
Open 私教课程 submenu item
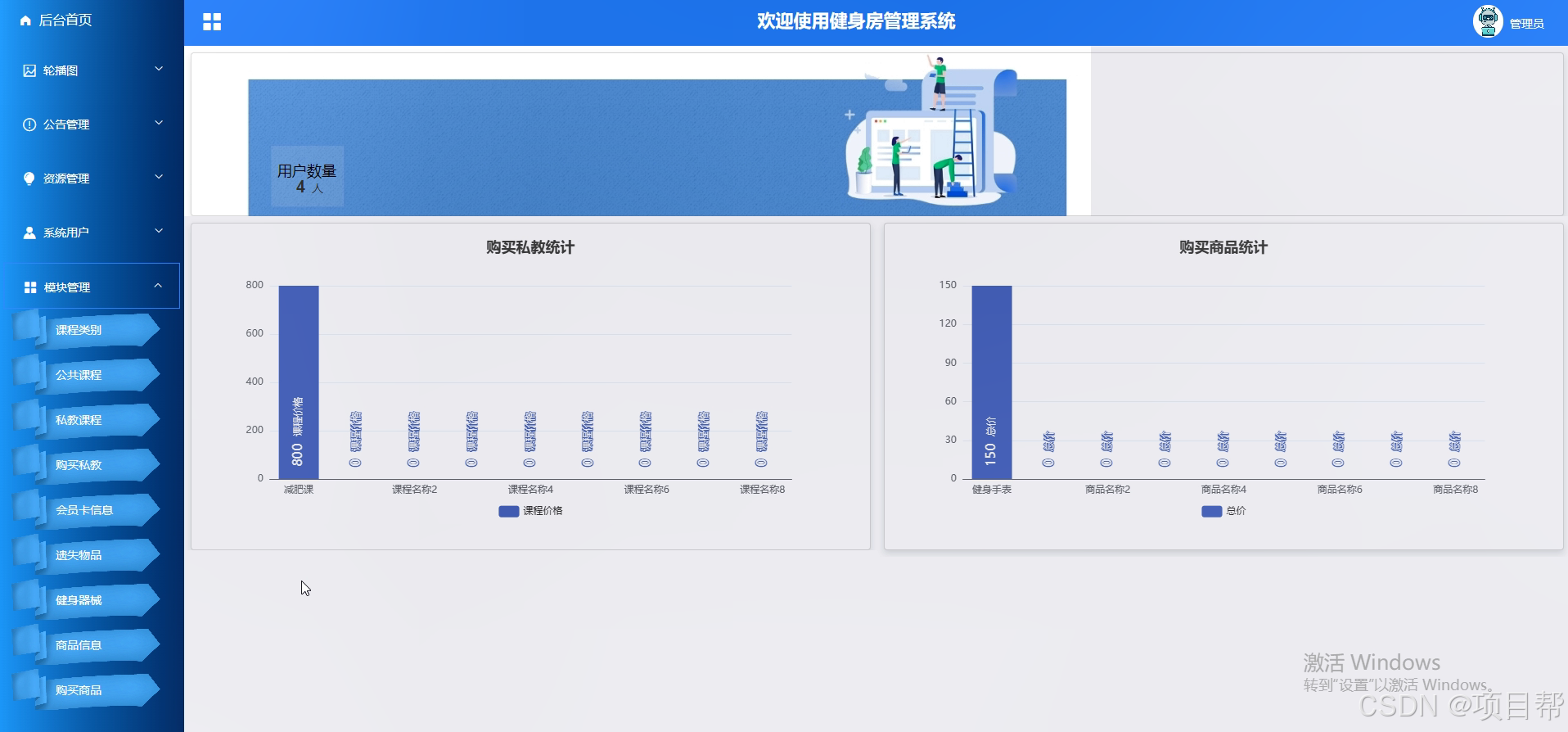click(x=87, y=420)
